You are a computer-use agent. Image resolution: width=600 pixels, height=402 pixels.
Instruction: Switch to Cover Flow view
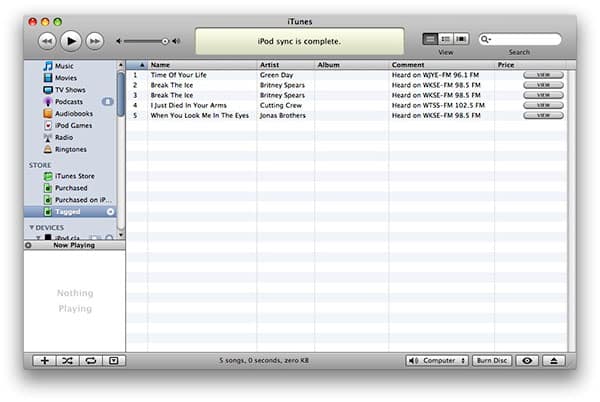coord(461,39)
